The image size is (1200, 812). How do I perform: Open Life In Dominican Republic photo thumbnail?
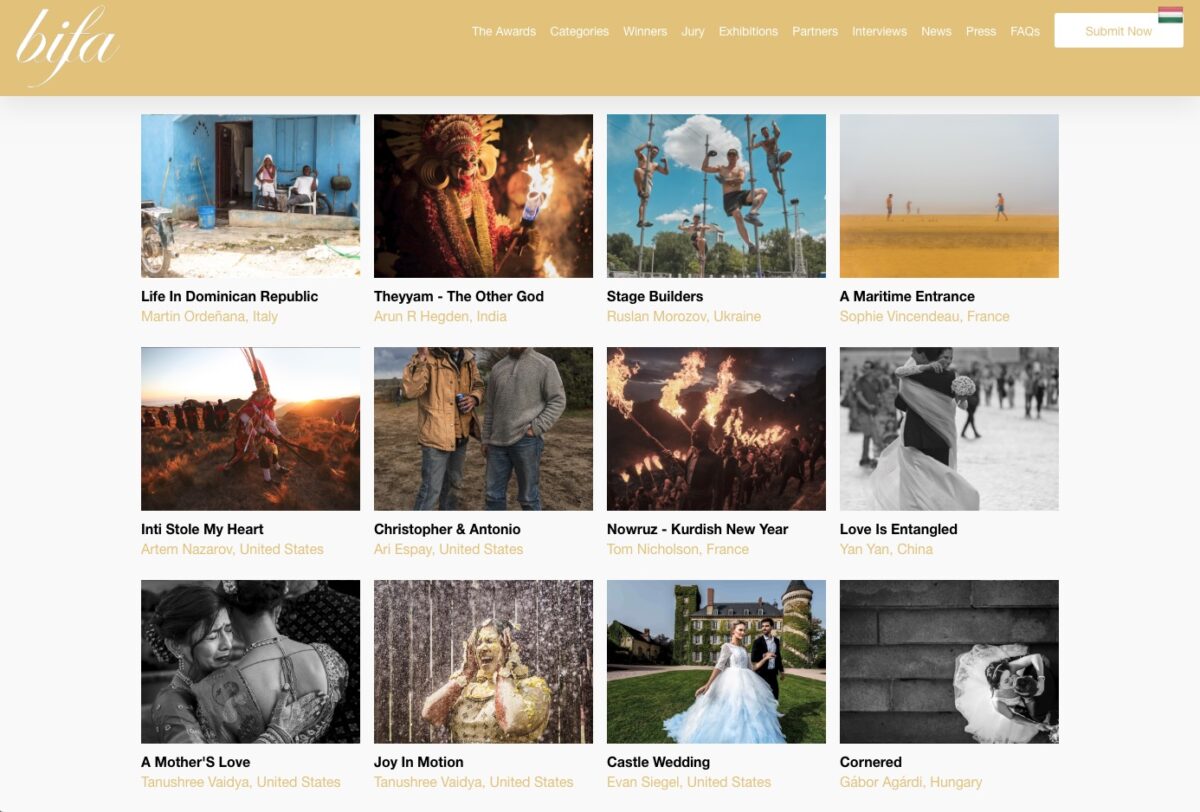(x=250, y=195)
